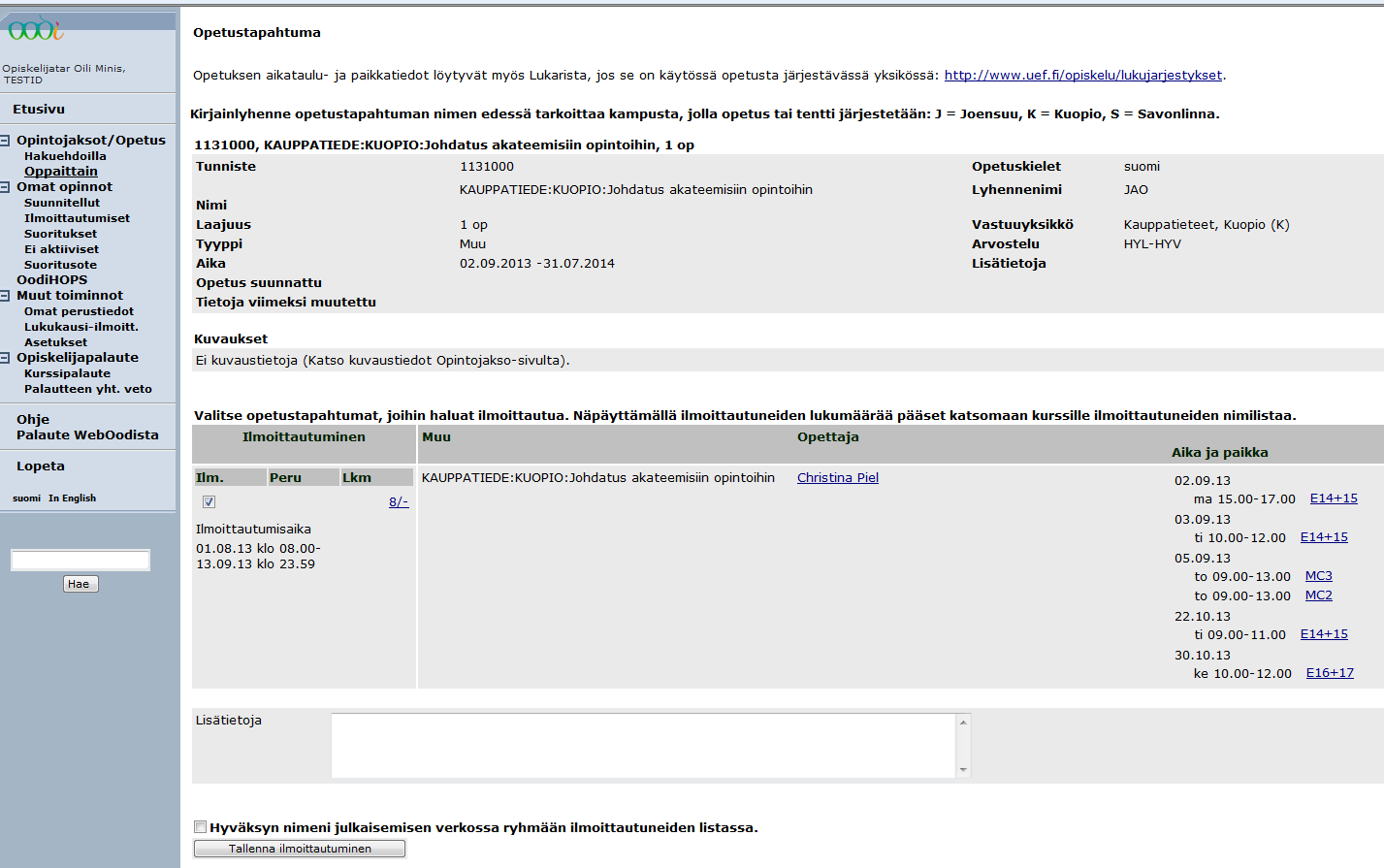
Task: Open Suoritusote page
Action: (x=60, y=265)
